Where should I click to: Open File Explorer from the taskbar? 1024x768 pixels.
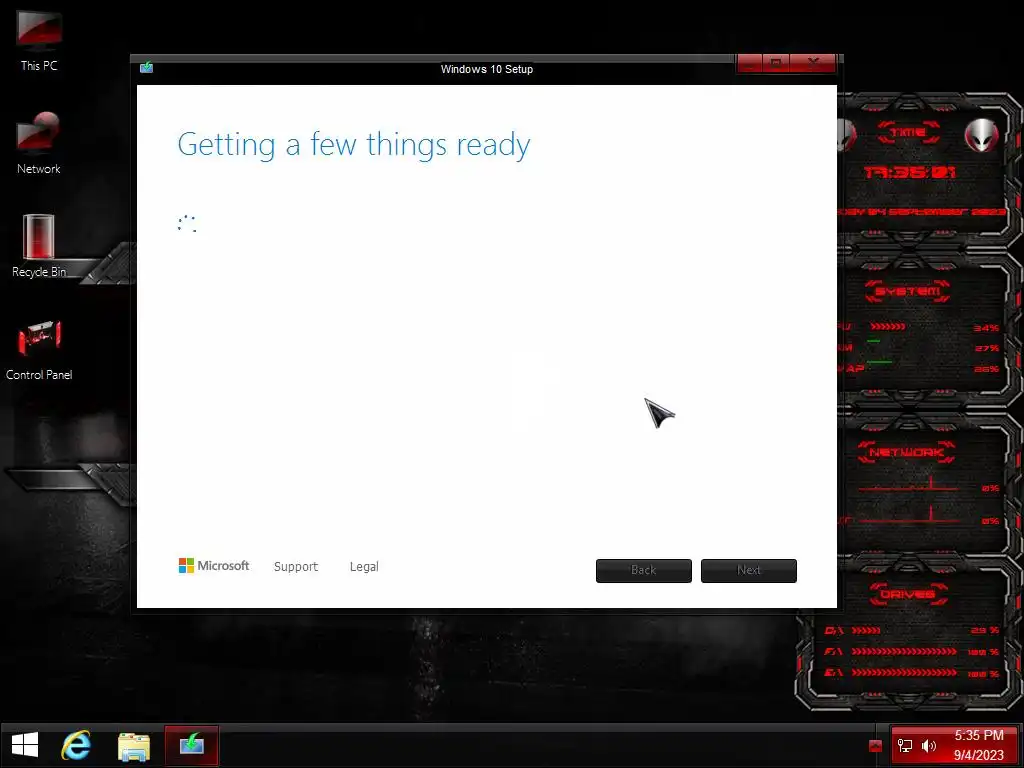pyautogui.click(x=134, y=746)
